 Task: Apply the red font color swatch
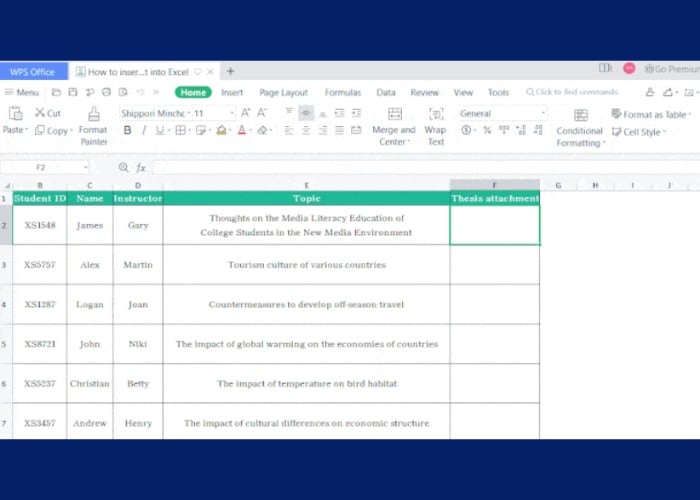(x=242, y=130)
